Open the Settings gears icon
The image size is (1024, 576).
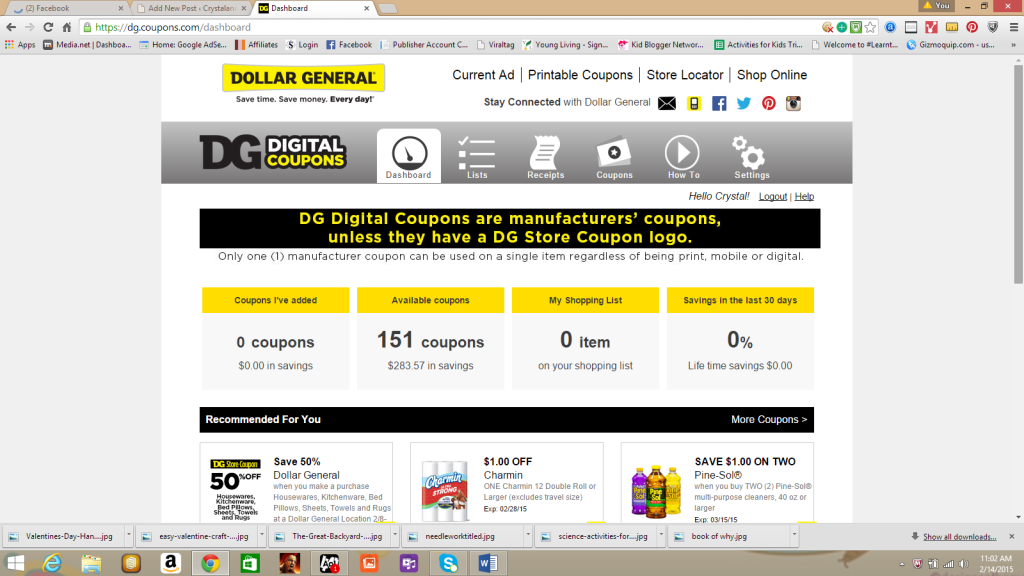tap(749, 152)
